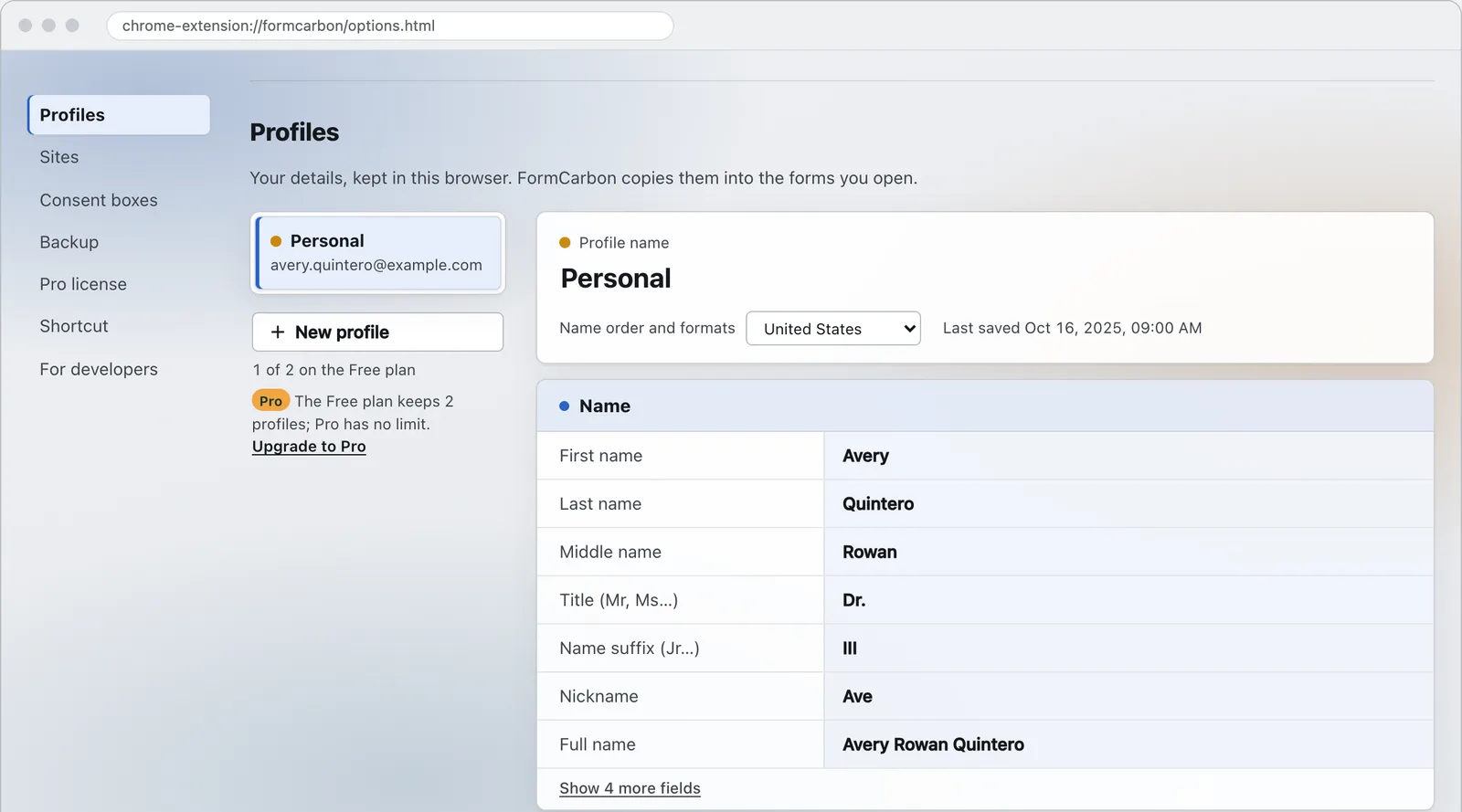Click the Name order and formats label
The height and width of the screenshot is (812, 1462).
647,328
